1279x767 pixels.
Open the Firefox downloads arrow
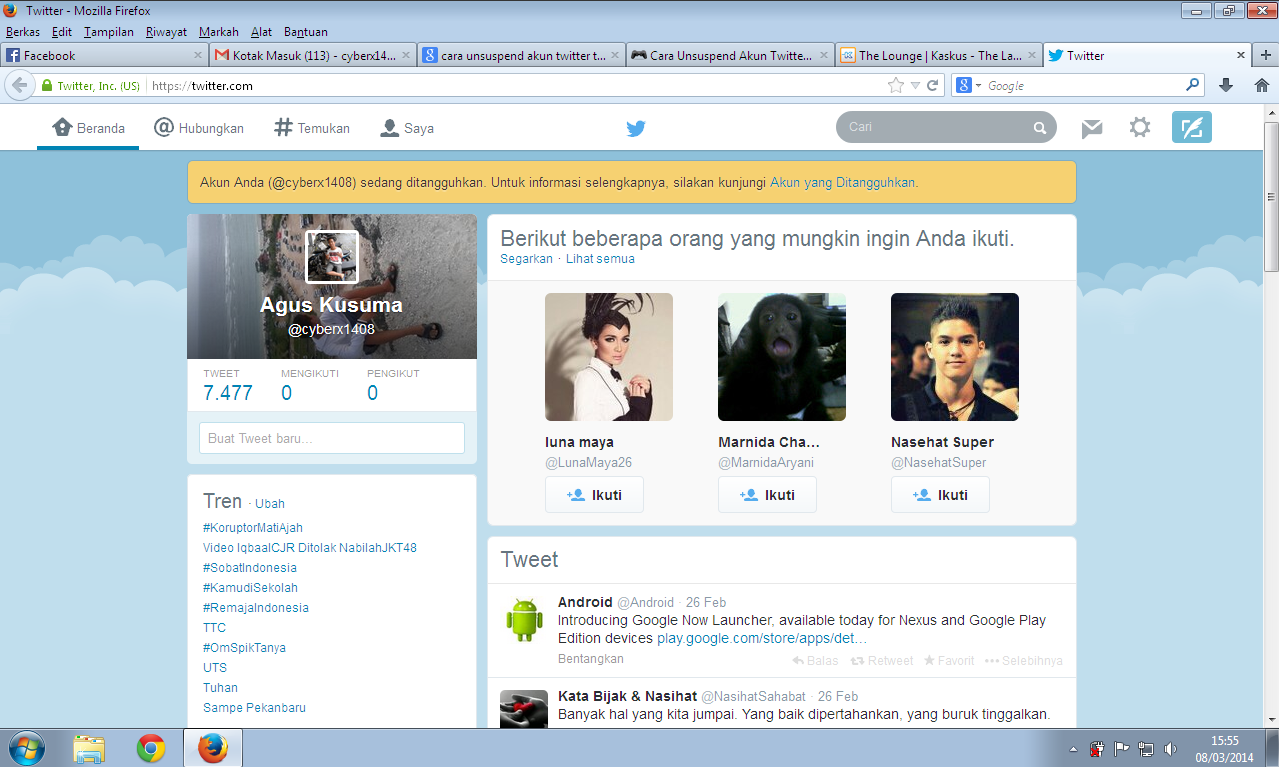1227,86
